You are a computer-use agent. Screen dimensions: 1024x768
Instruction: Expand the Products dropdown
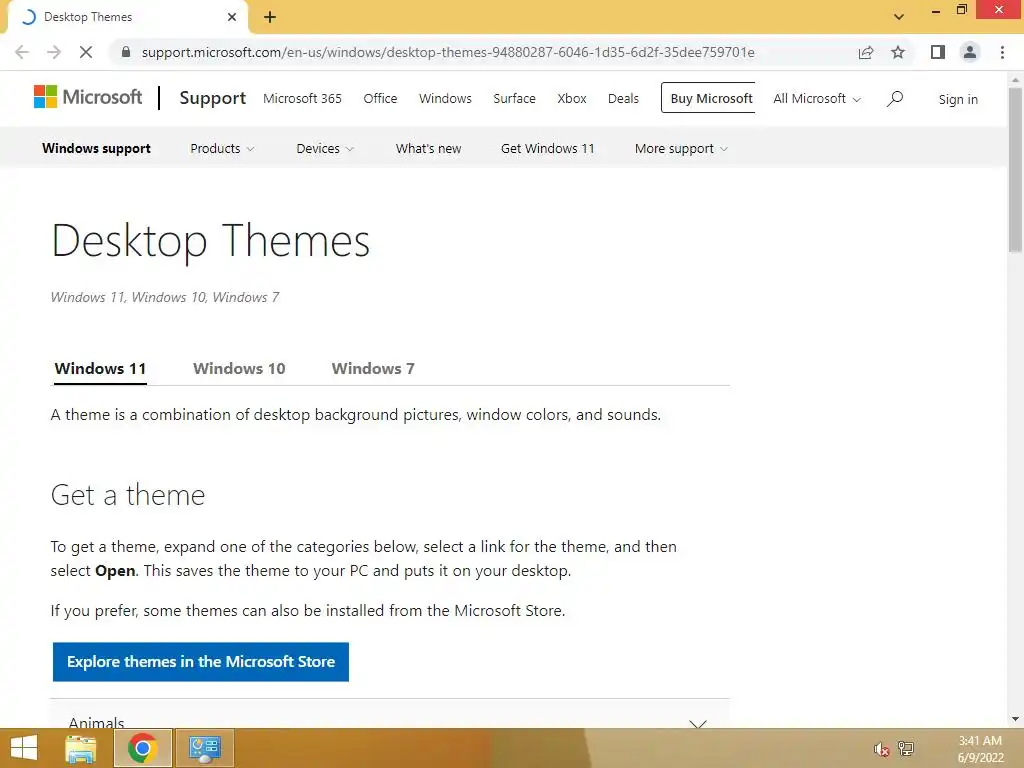pos(222,149)
